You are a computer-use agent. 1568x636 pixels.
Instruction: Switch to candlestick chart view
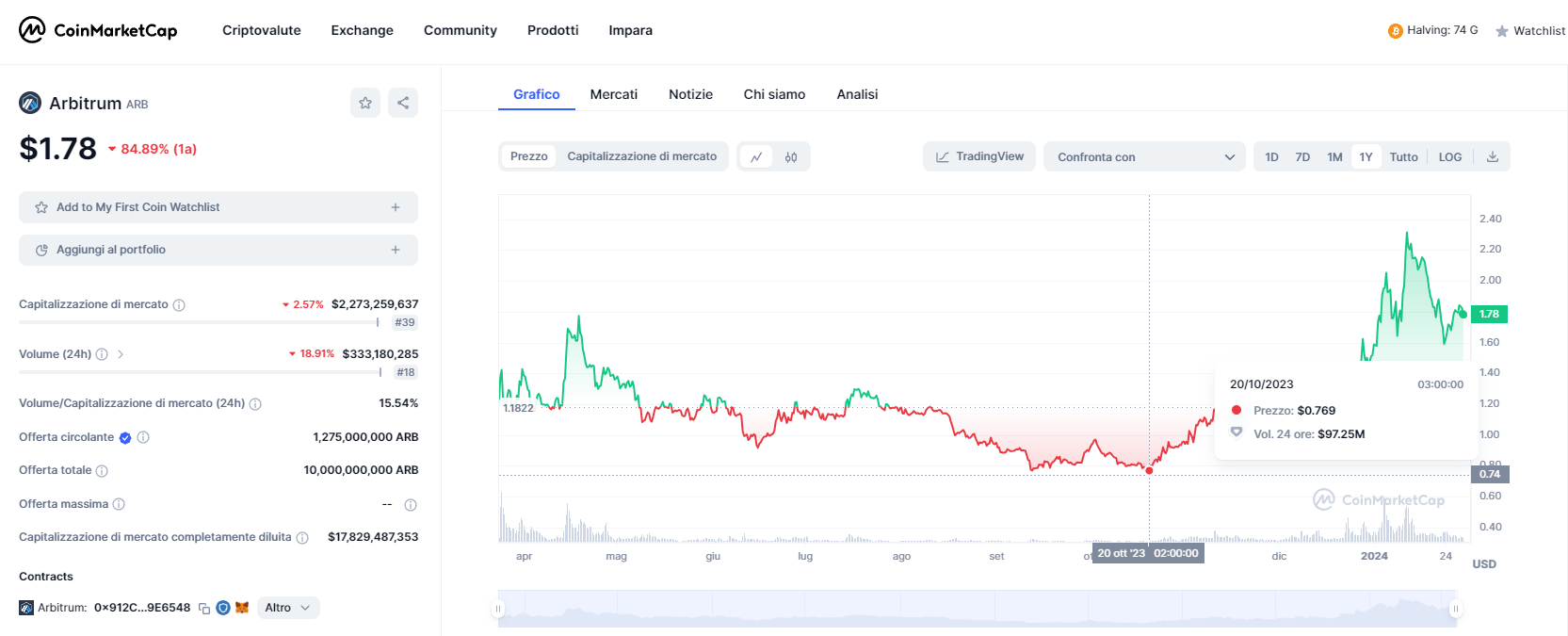791,157
